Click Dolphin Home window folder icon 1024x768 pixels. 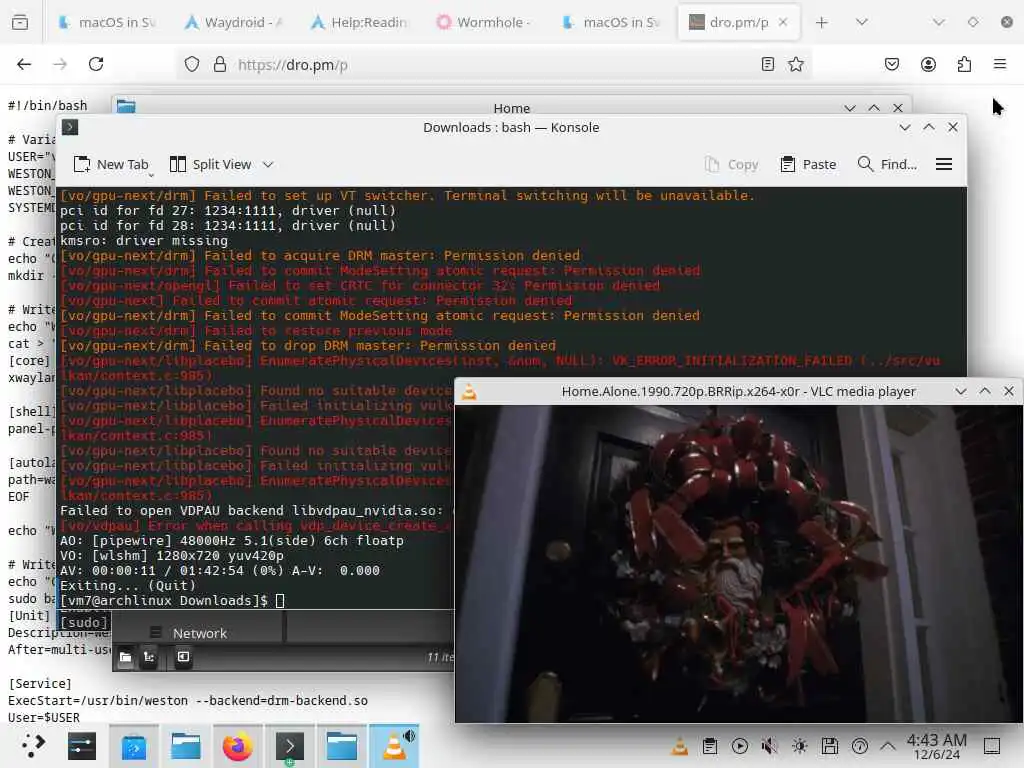126,107
